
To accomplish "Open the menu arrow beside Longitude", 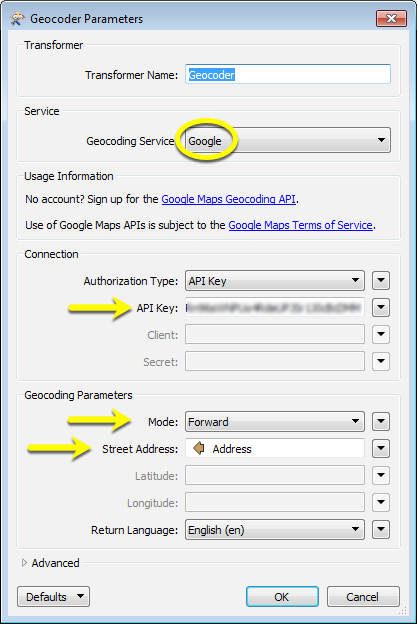I will tap(381, 502).
